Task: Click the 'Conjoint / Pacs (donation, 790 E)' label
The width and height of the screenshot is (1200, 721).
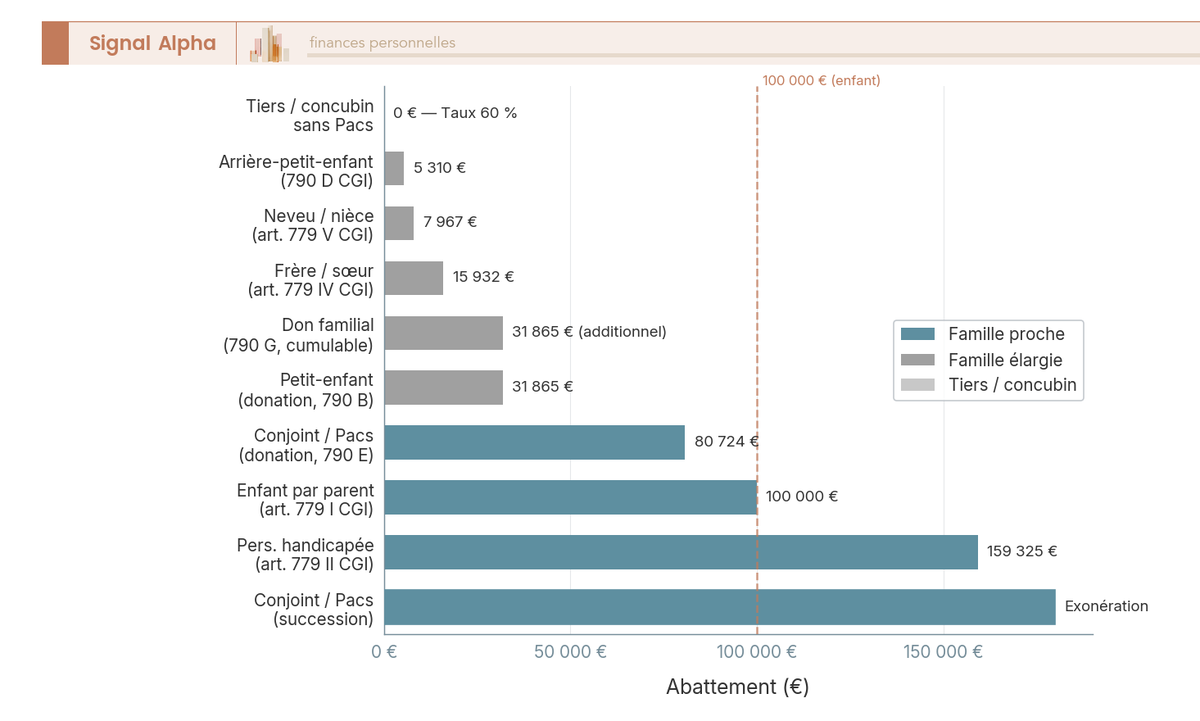Action: [306, 445]
